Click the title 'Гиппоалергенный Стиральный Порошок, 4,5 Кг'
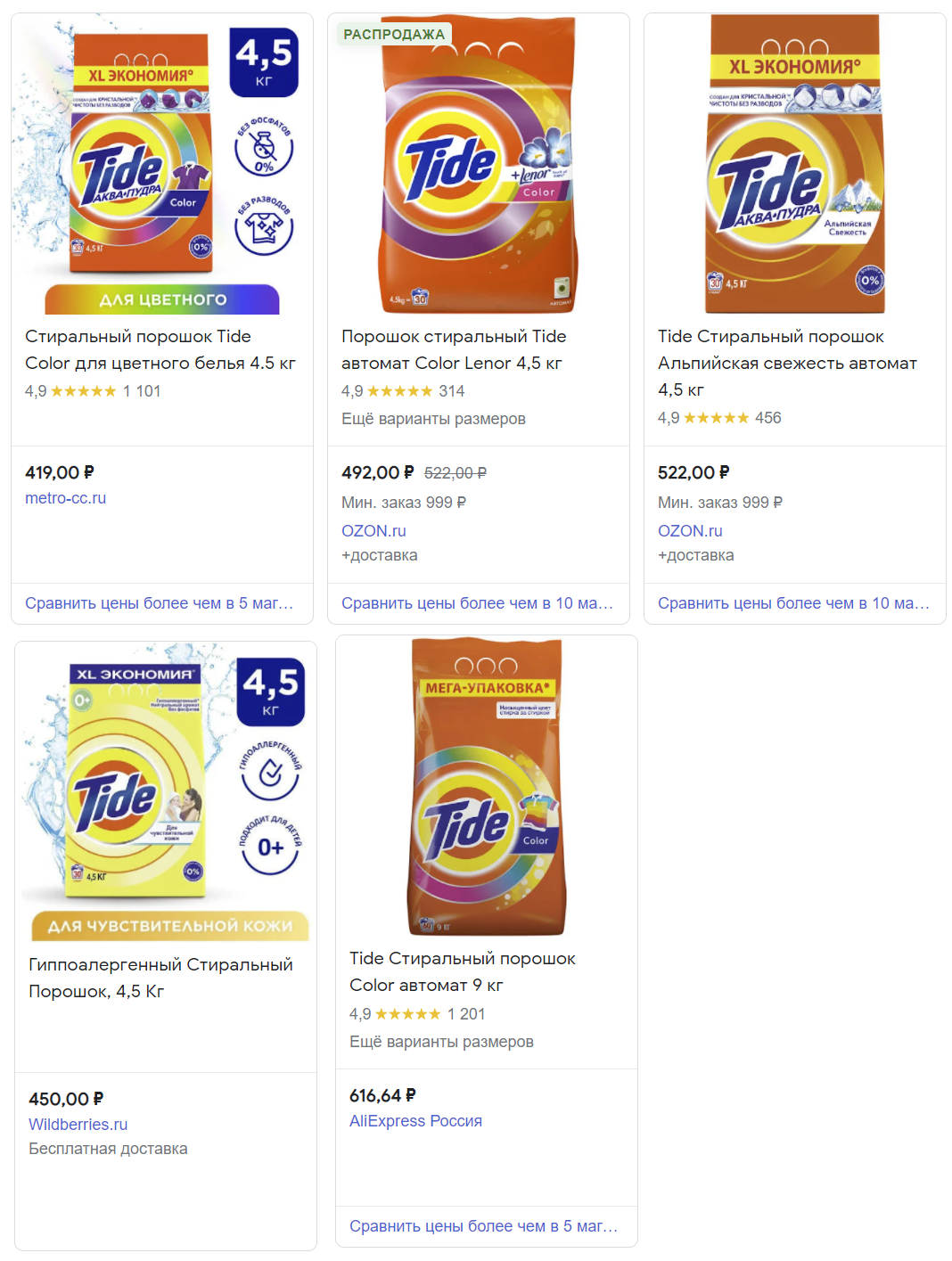Viewport: 952px width, 1261px height. pos(160,978)
